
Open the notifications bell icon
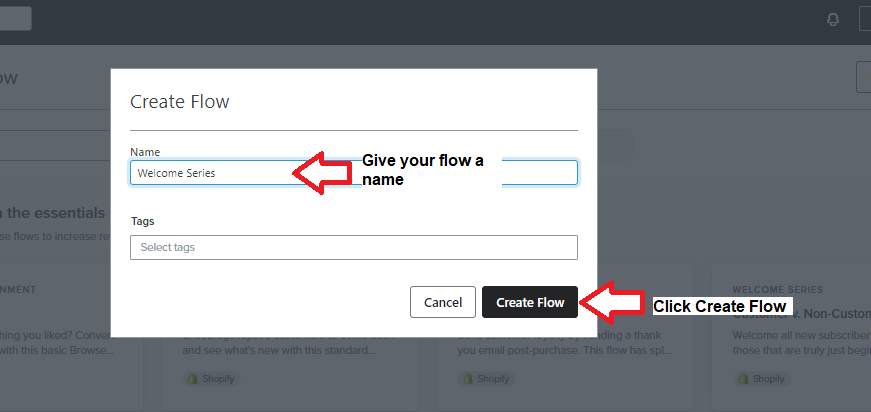(833, 20)
